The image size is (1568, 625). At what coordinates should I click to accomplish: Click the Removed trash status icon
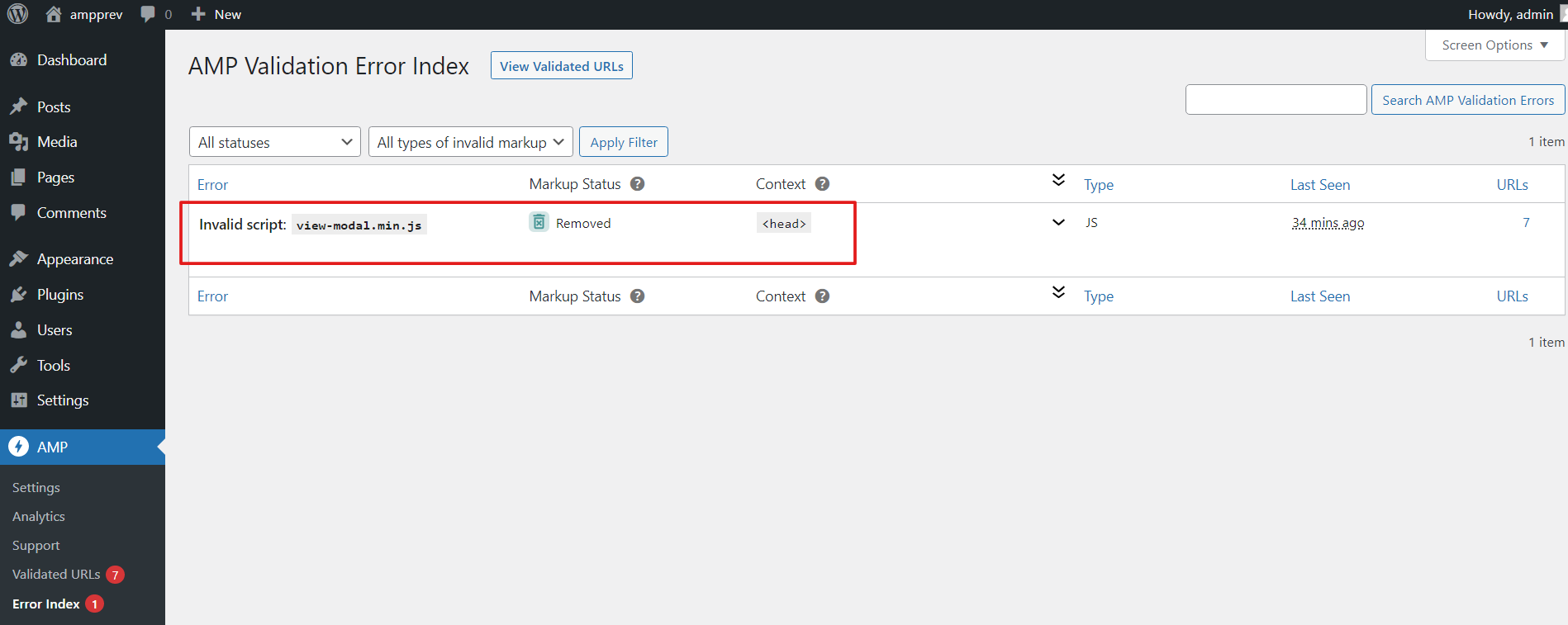pyautogui.click(x=539, y=222)
